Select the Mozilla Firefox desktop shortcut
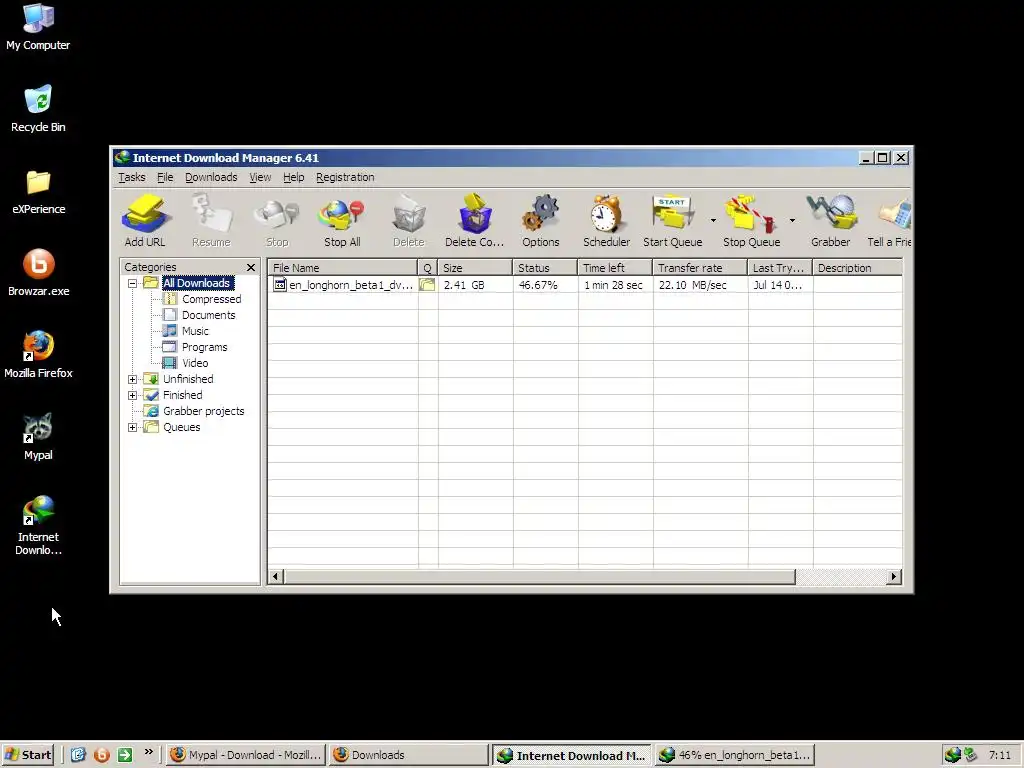The image size is (1024, 768). point(38,355)
